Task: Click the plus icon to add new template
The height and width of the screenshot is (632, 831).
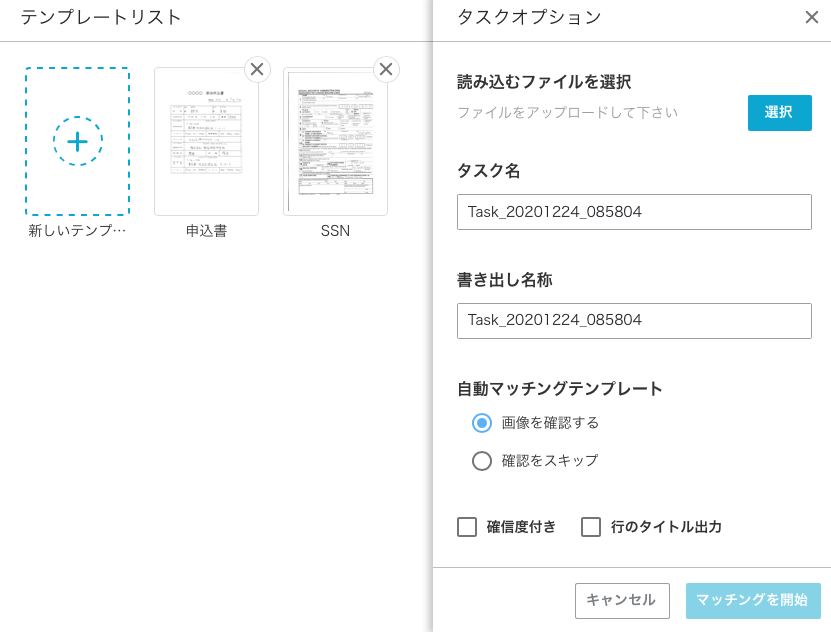Action: tap(77, 141)
